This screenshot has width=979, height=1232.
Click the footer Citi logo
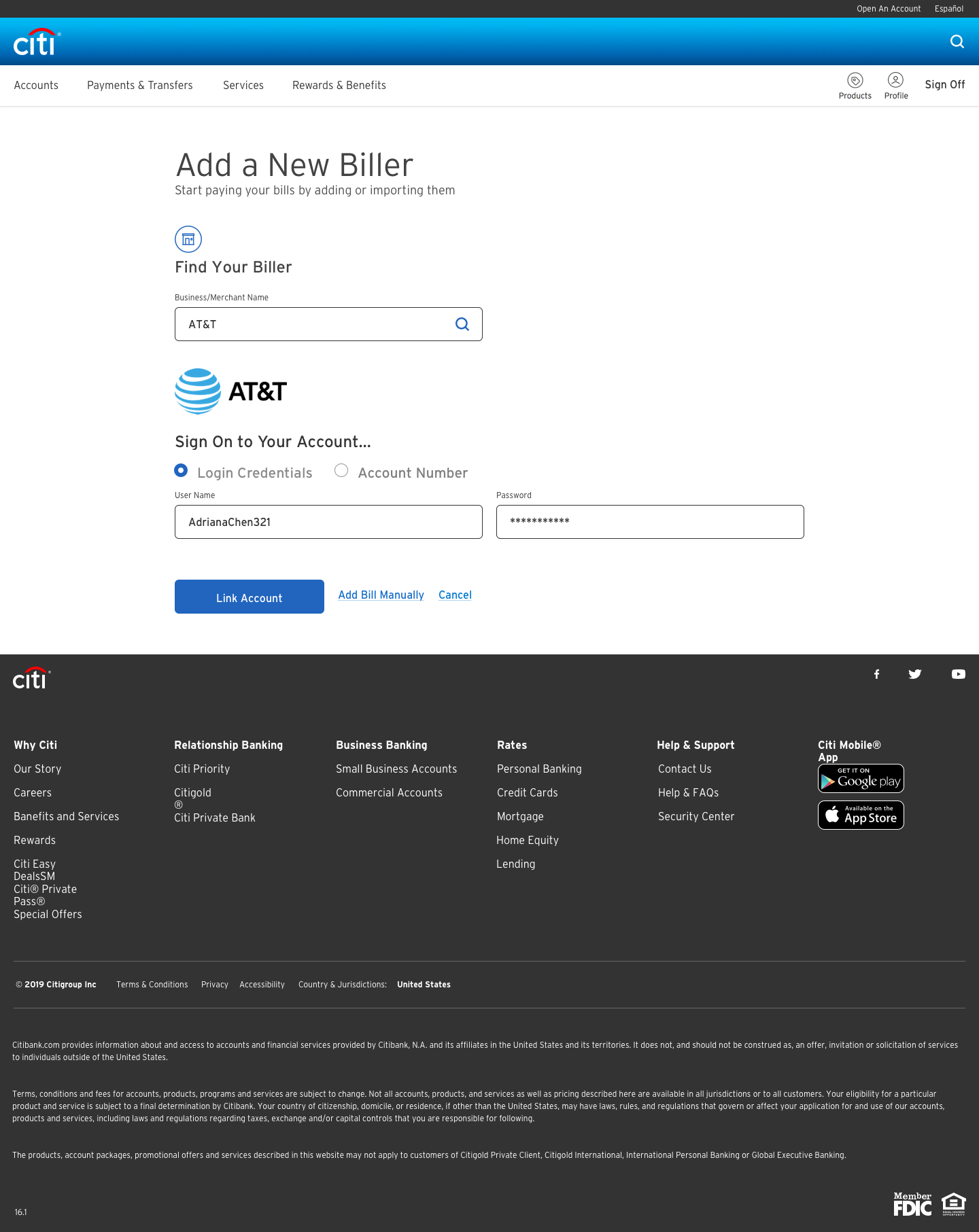click(31, 678)
